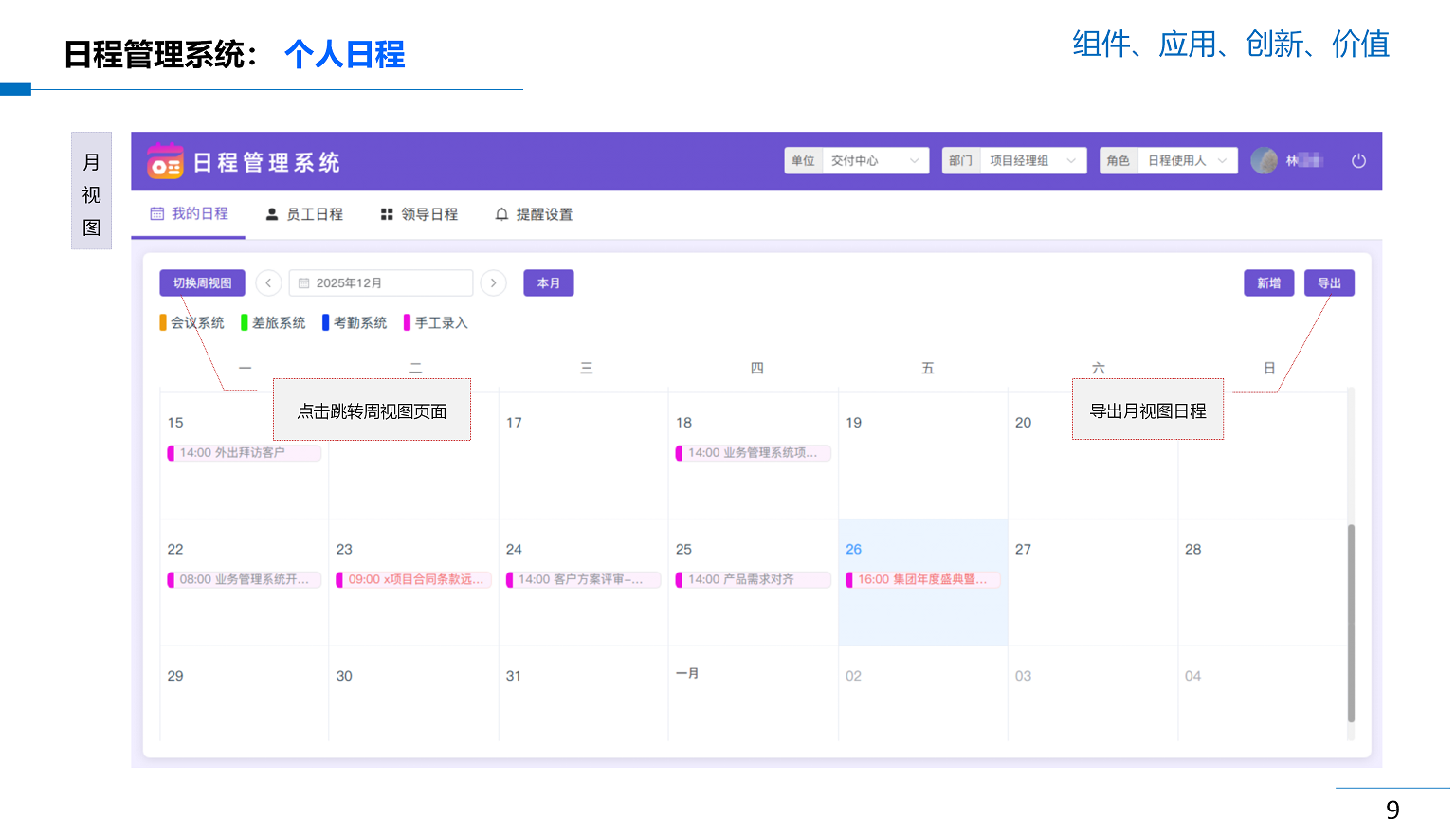Screen dimensions: 1456x819
Task: Click the 新增 button
Action: click(x=1268, y=283)
